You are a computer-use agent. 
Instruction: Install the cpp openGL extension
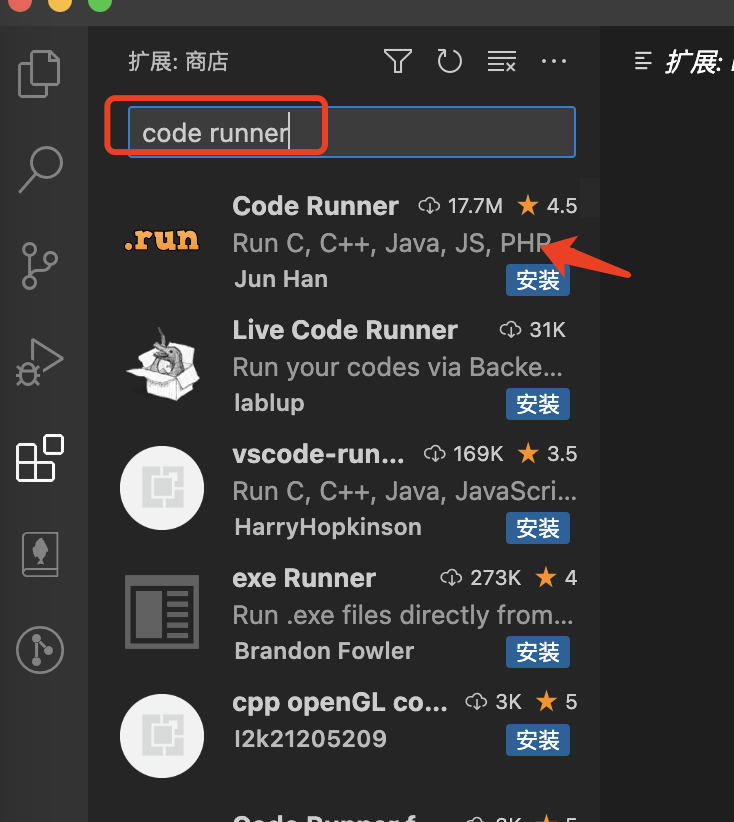pyautogui.click(x=537, y=740)
